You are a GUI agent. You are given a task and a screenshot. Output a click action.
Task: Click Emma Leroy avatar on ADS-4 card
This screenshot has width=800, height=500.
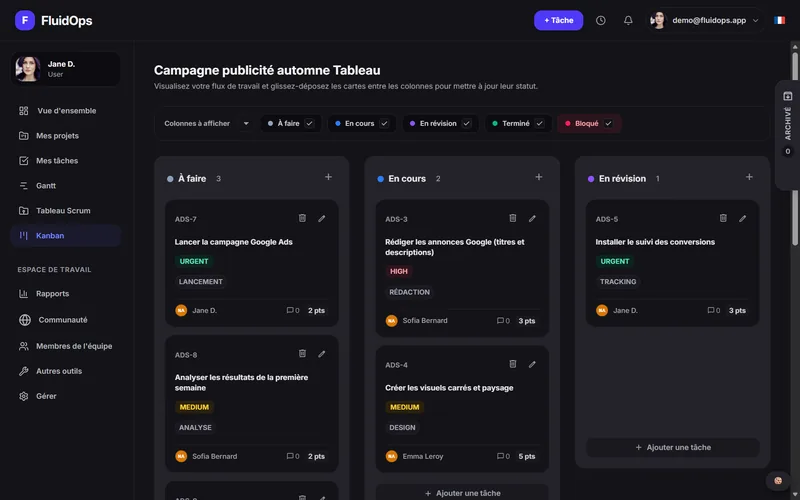[391, 456]
